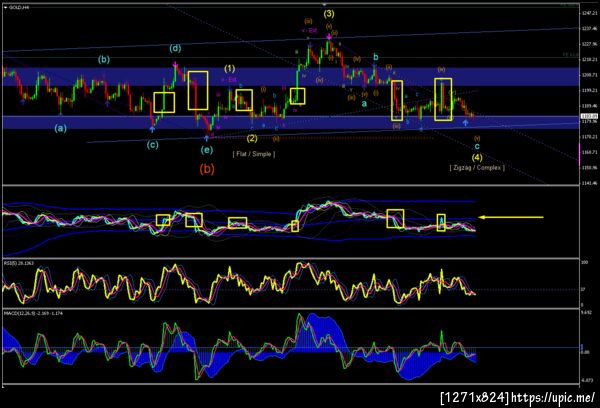Select the large orange (b) label

tap(207, 169)
